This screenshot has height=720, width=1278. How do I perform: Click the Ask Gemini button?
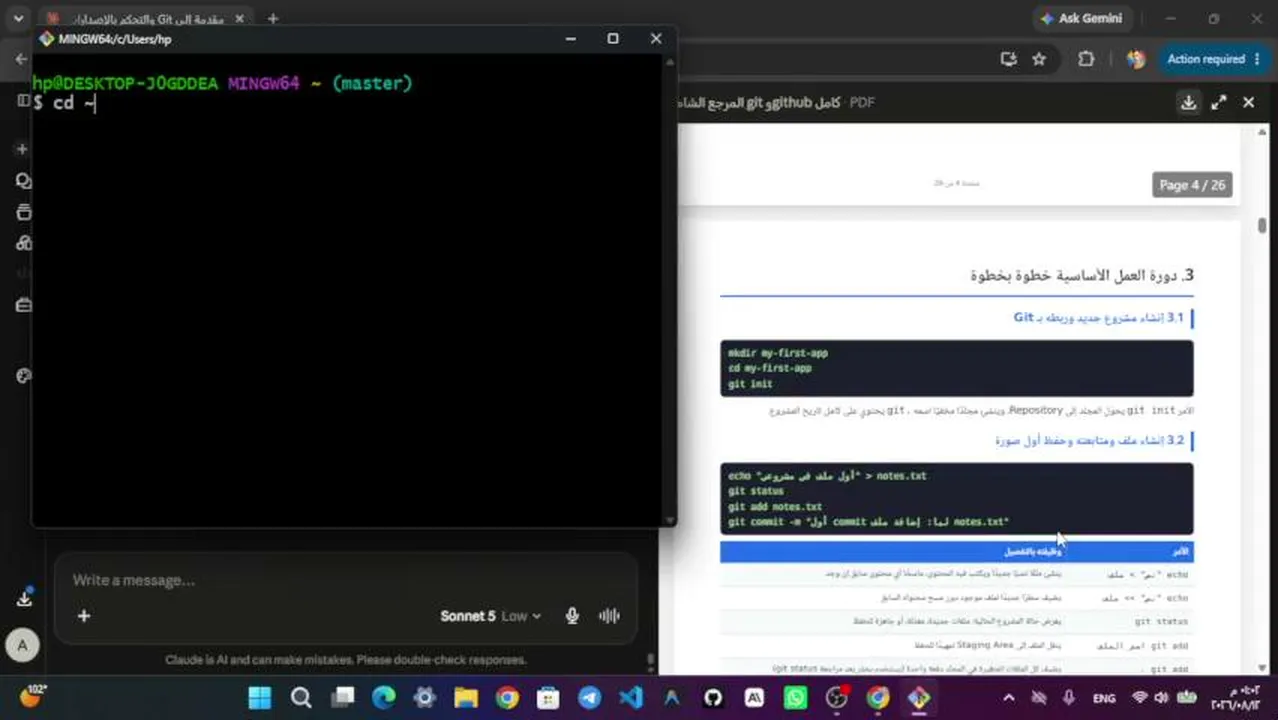(x=1080, y=18)
